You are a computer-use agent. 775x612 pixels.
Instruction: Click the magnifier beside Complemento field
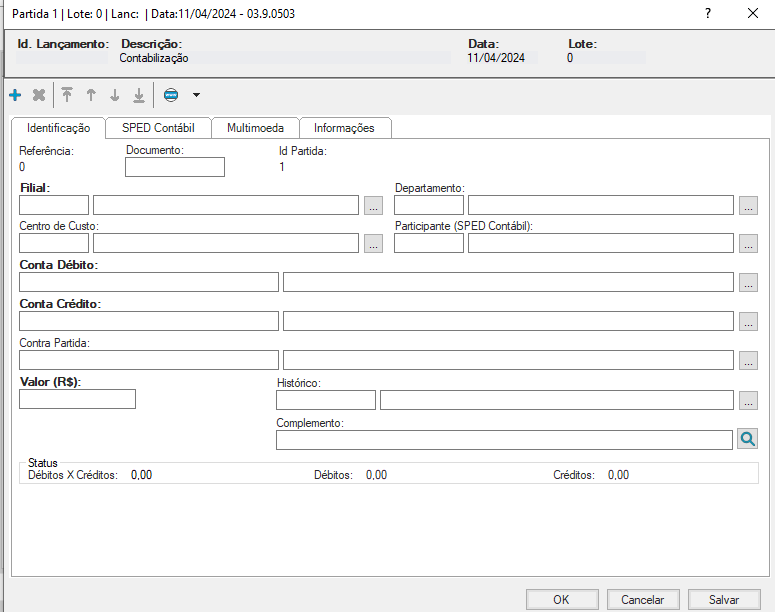tap(747, 439)
